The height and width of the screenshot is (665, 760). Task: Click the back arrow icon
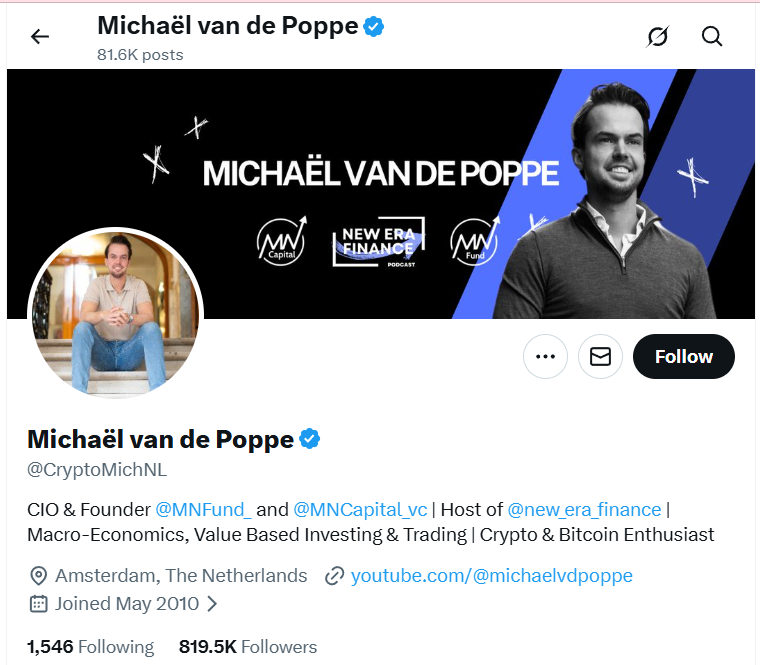(x=40, y=37)
